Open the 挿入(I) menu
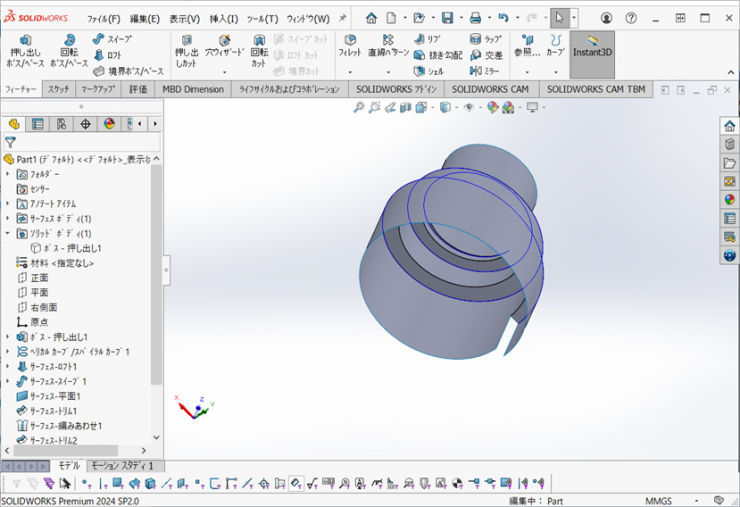The height and width of the screenshot is (507, 740). [223, 19]
